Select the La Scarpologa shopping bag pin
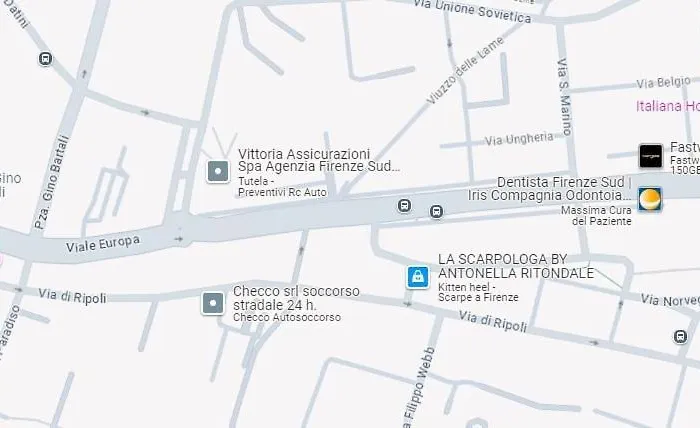Screen dimensions: 700x428 [x=418, y=277]
